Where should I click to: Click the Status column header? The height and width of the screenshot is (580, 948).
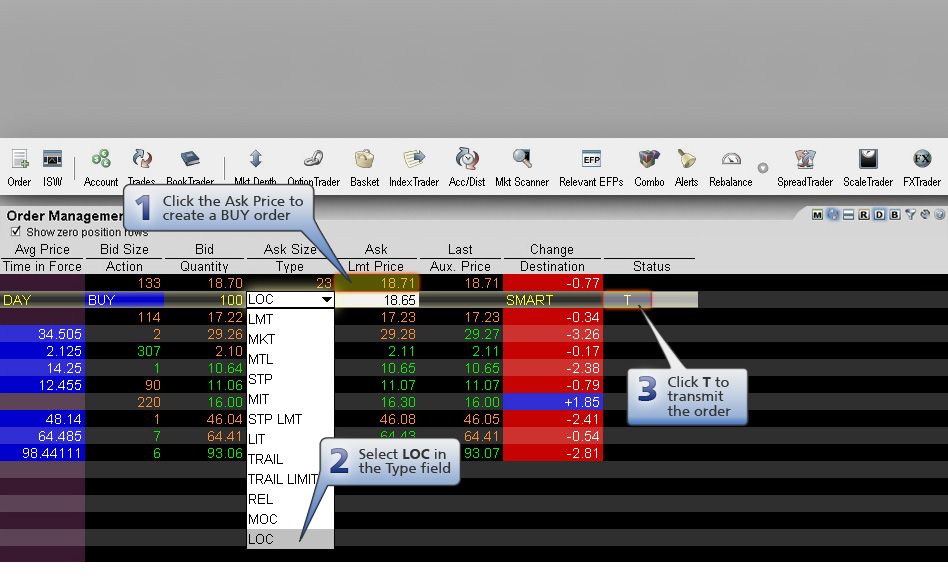pyautogui.click(x=651, y=266)
